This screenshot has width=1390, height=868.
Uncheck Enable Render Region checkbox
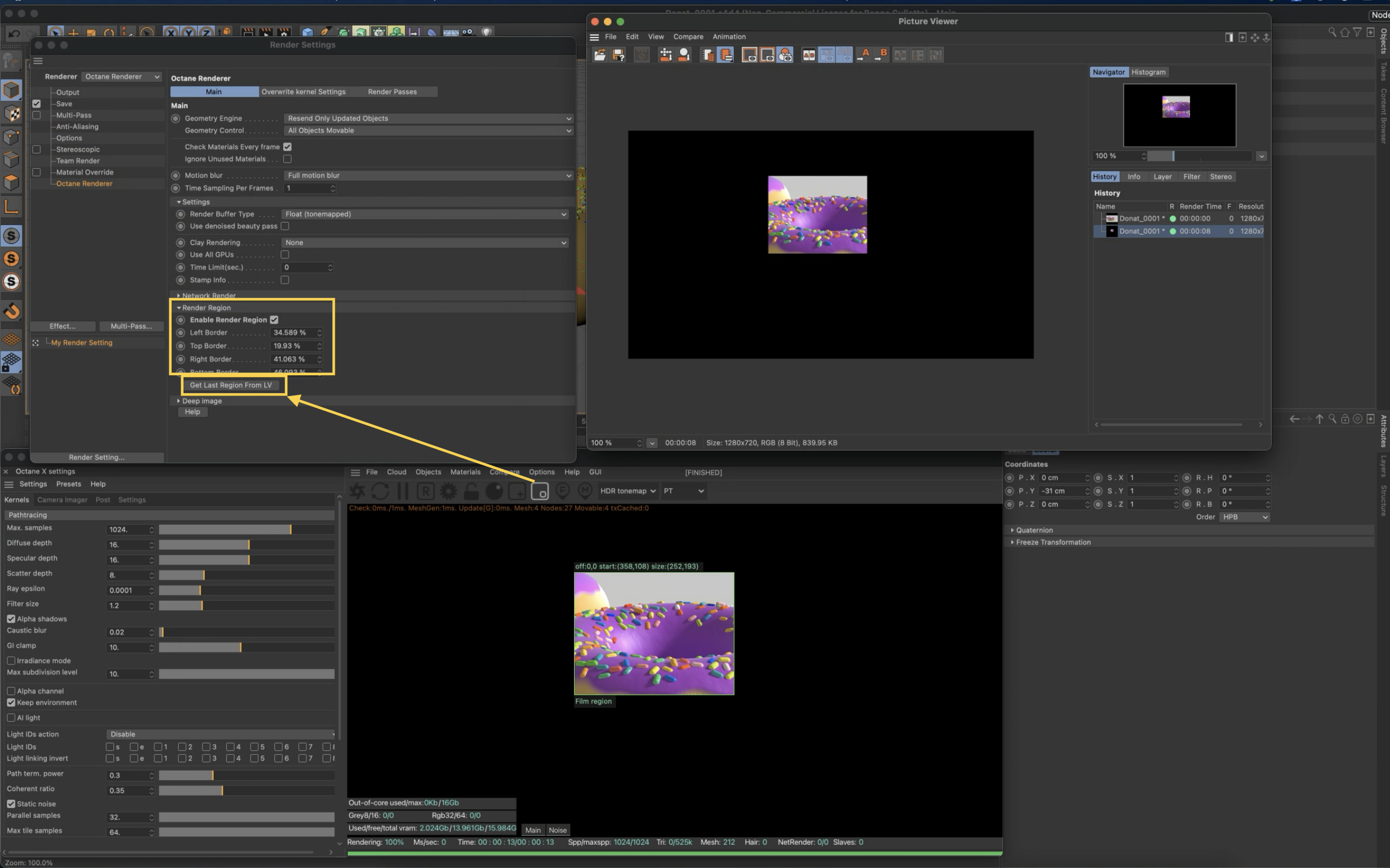point(274,320)
